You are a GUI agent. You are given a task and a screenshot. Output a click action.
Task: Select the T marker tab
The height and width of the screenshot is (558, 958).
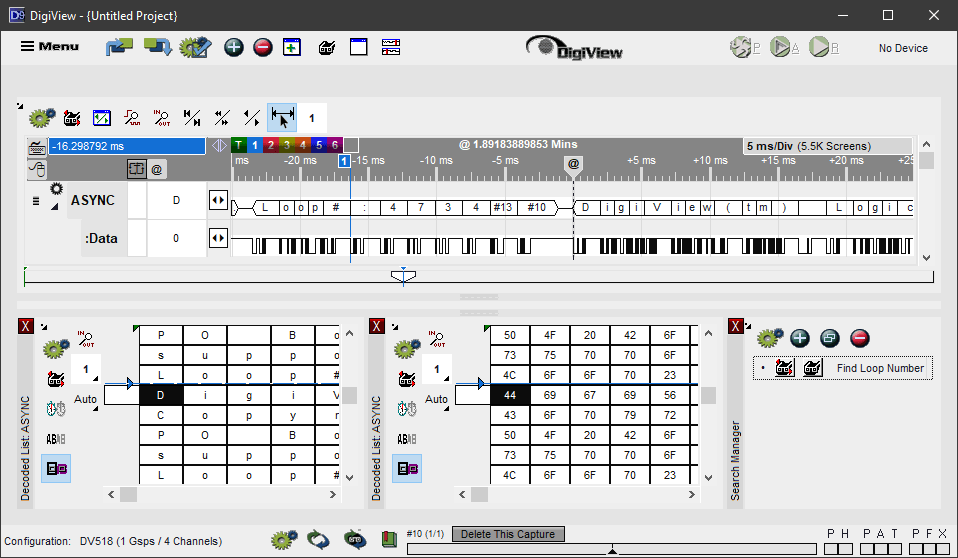point(239,145)
